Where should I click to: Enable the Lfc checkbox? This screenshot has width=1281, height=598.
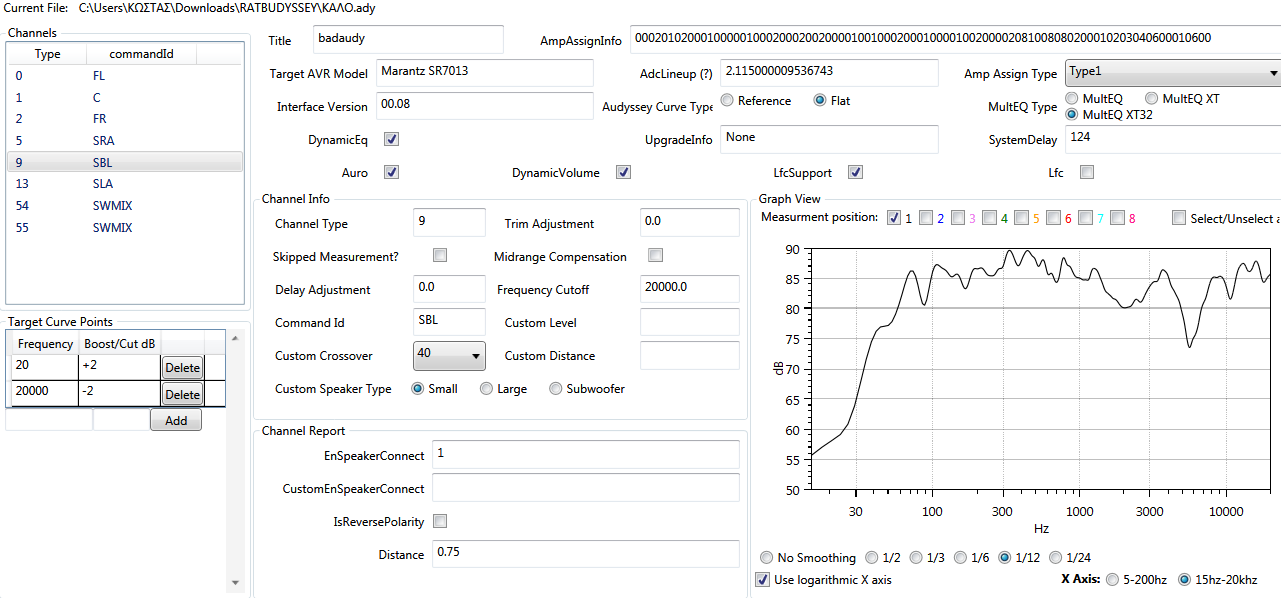pyautogui.click(x=1087, y=173)
